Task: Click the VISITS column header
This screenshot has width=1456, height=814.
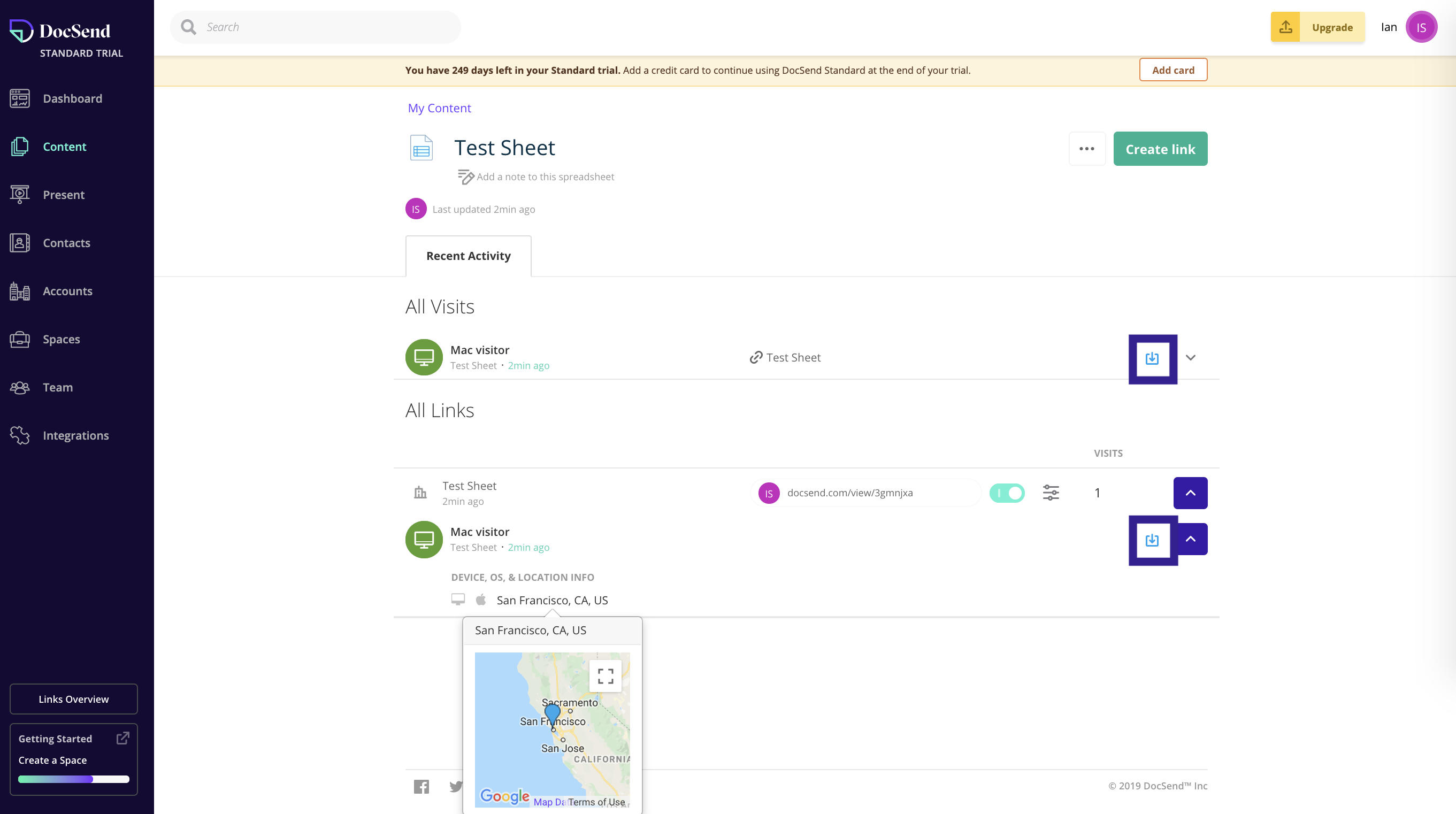Action: click(1108, 453)
